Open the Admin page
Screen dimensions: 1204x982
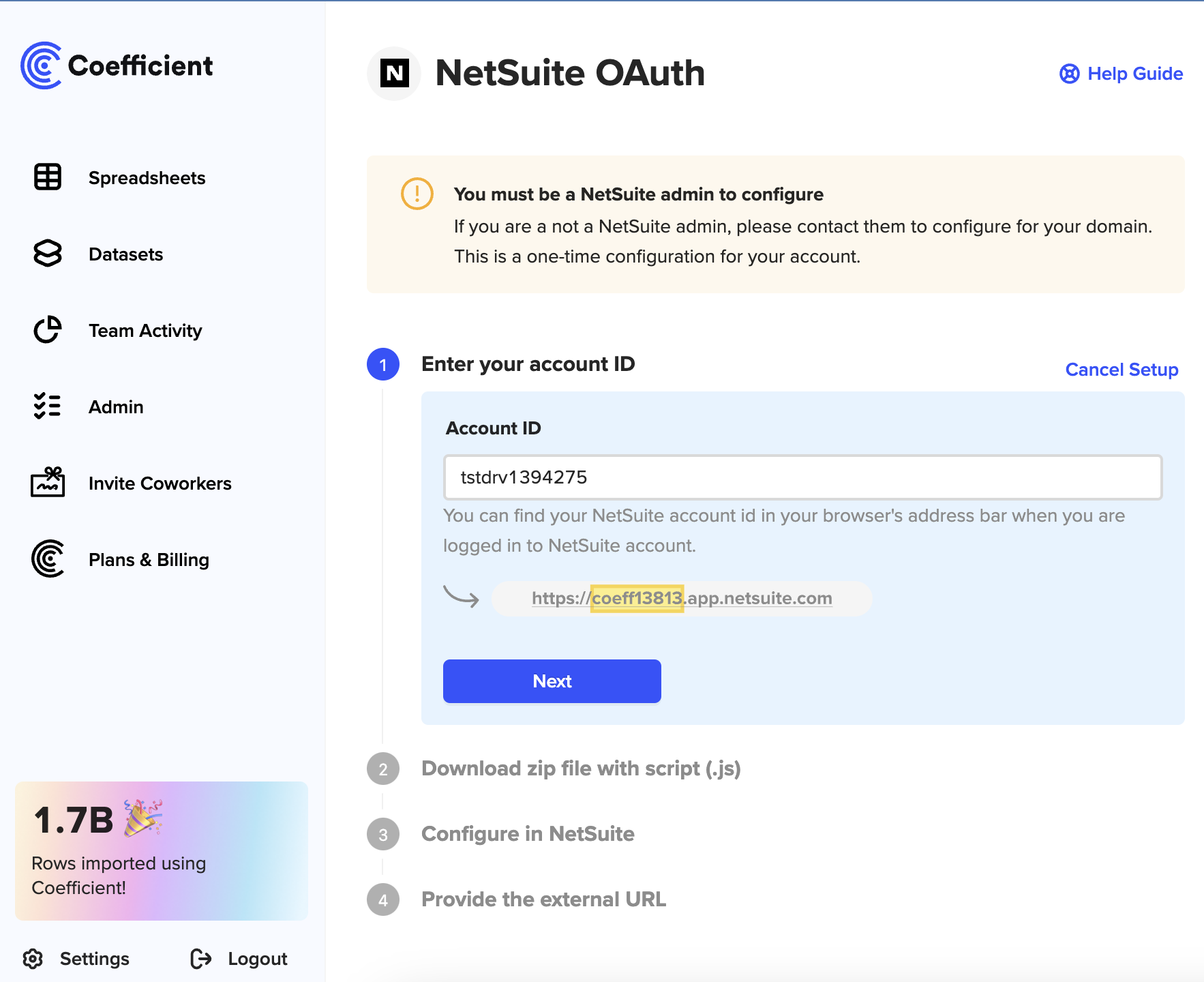coord(116,407)
